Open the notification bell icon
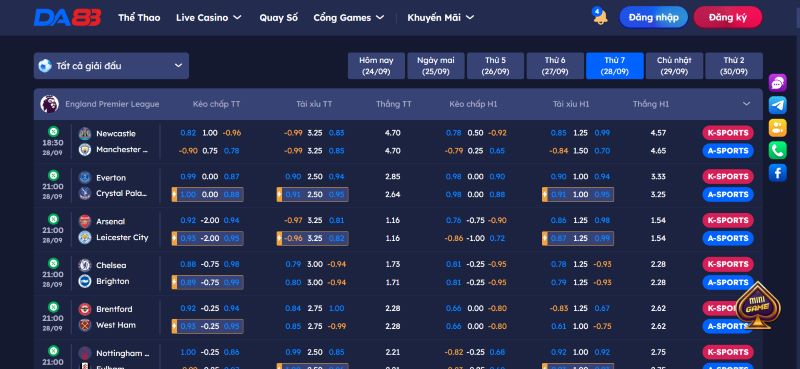The width and height of the screenshot is (800, 369). click(600, 16)
